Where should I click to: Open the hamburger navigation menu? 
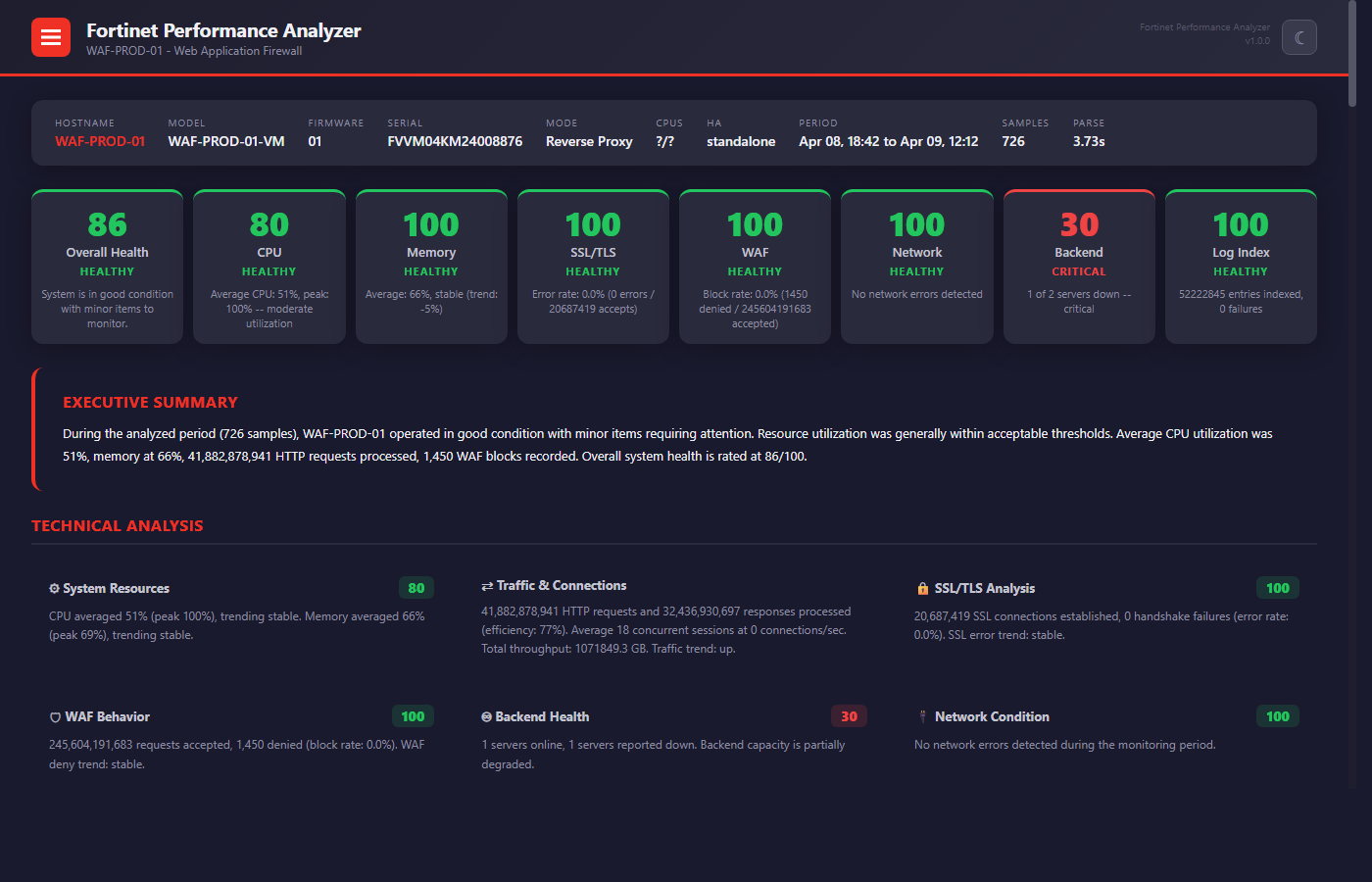(50, 36)
